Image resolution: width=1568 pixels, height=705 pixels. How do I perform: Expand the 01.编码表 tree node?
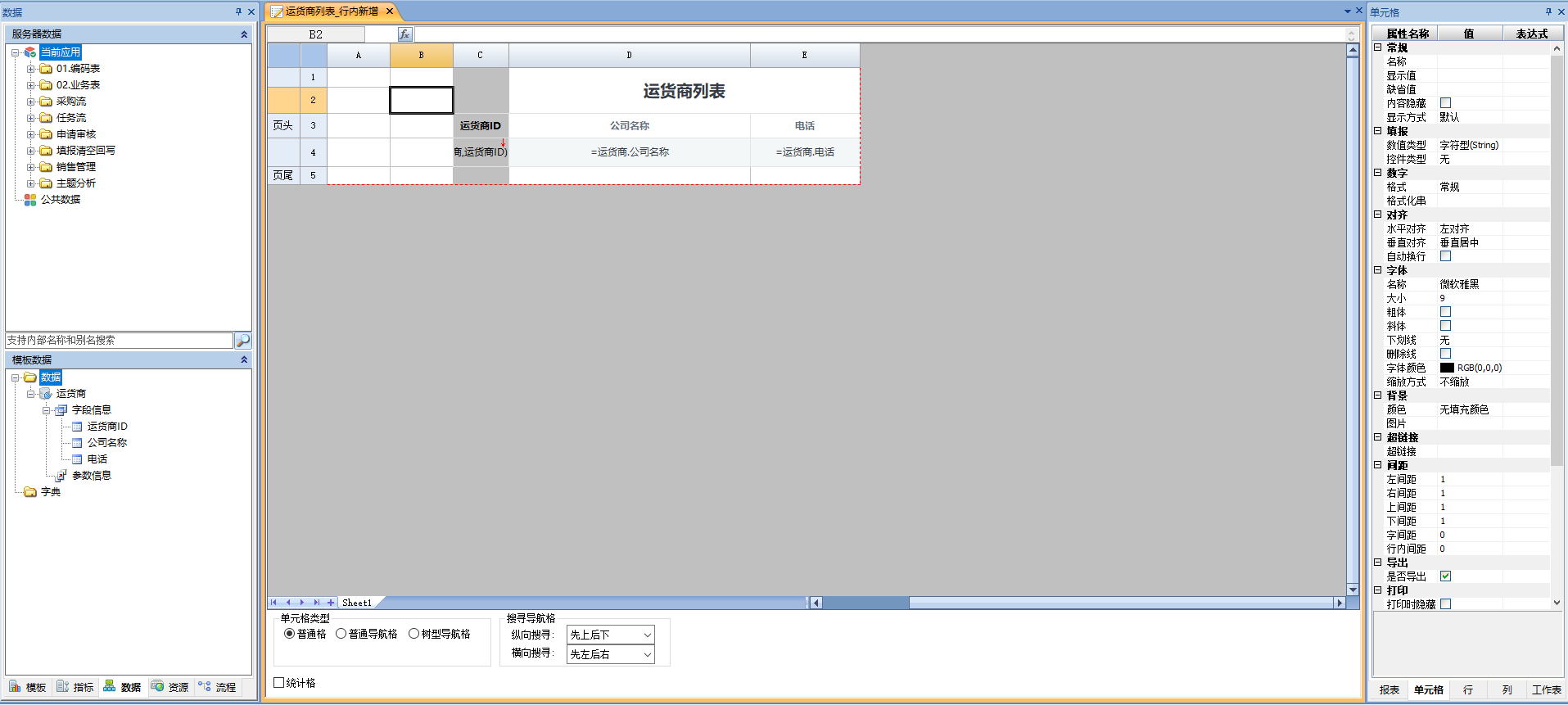coord(31,69)
